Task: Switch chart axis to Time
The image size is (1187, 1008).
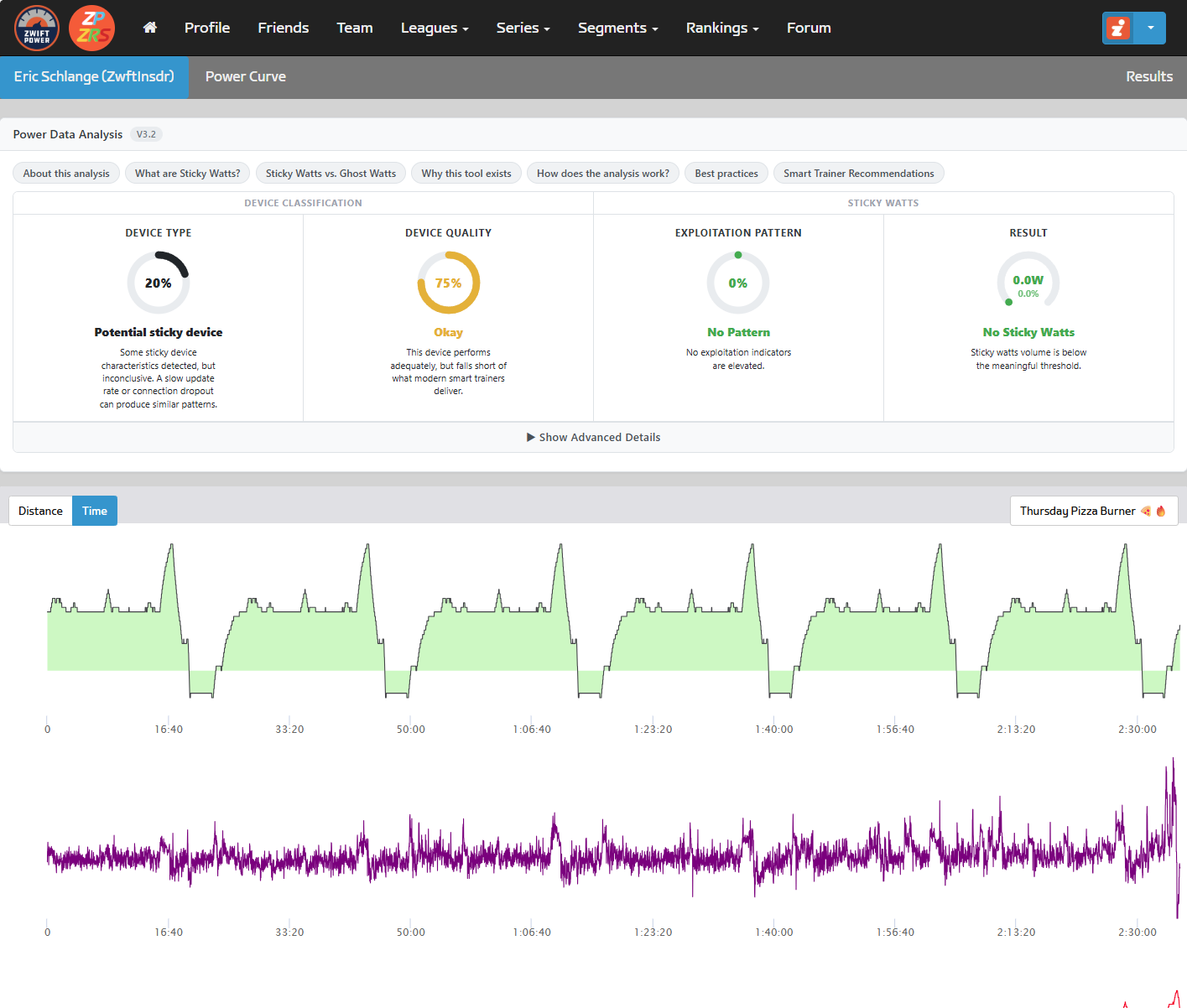Action: 95,511
